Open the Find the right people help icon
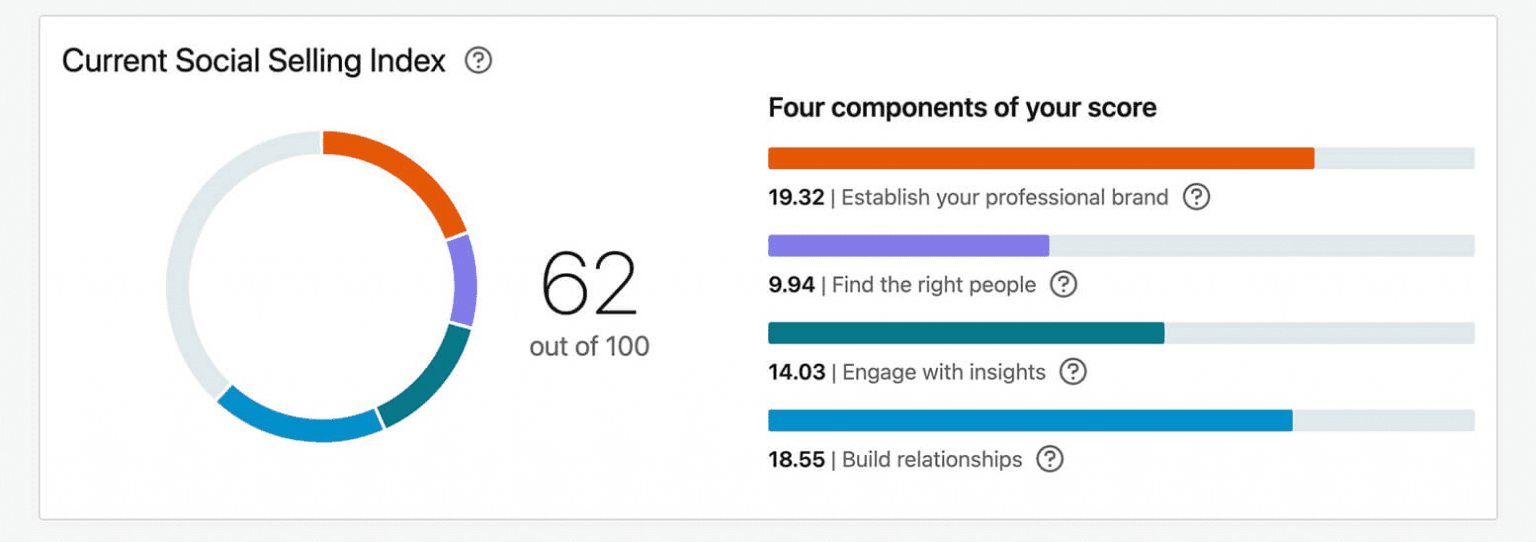The image size is (1536, 542). pos(1063,285)
